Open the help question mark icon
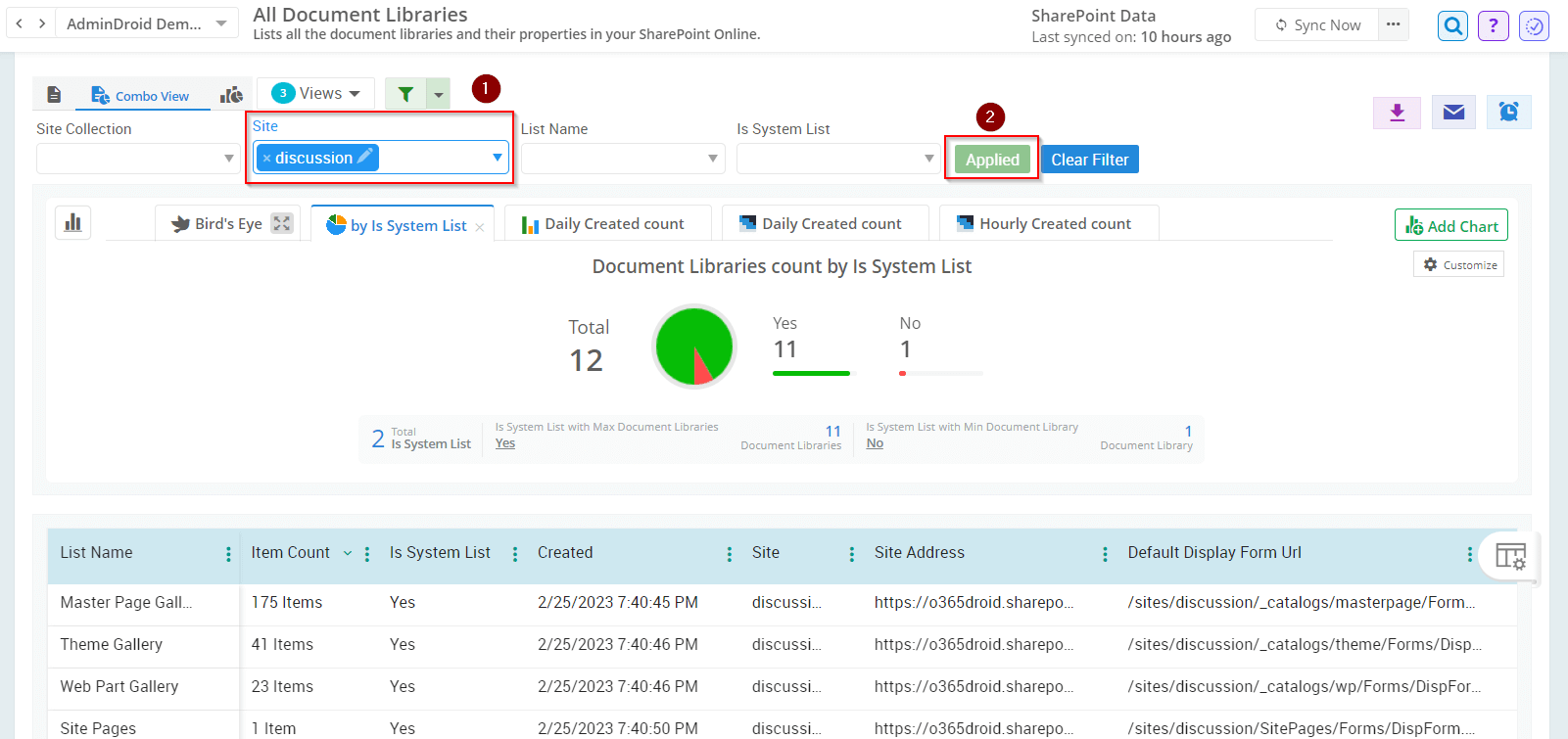Viewport: 1568px width, 739px height. [x=1494, y=26]
